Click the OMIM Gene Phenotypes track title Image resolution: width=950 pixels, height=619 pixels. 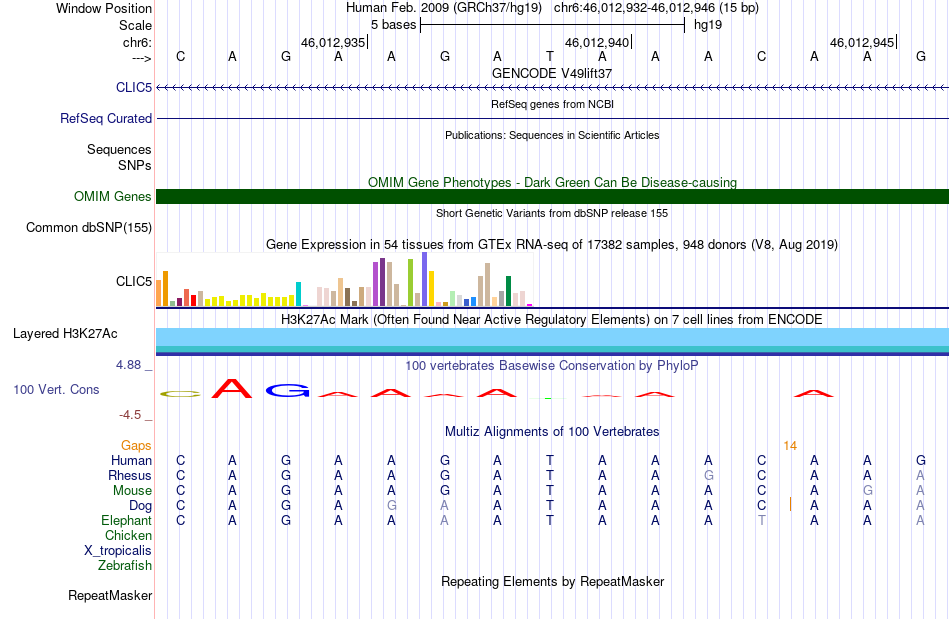click(x=552, y=182)
